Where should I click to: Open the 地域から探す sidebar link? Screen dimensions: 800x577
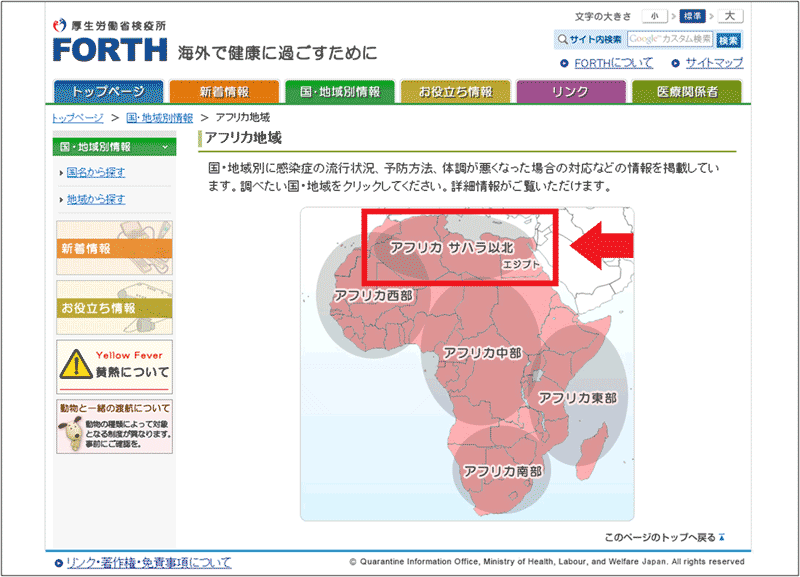96,199
